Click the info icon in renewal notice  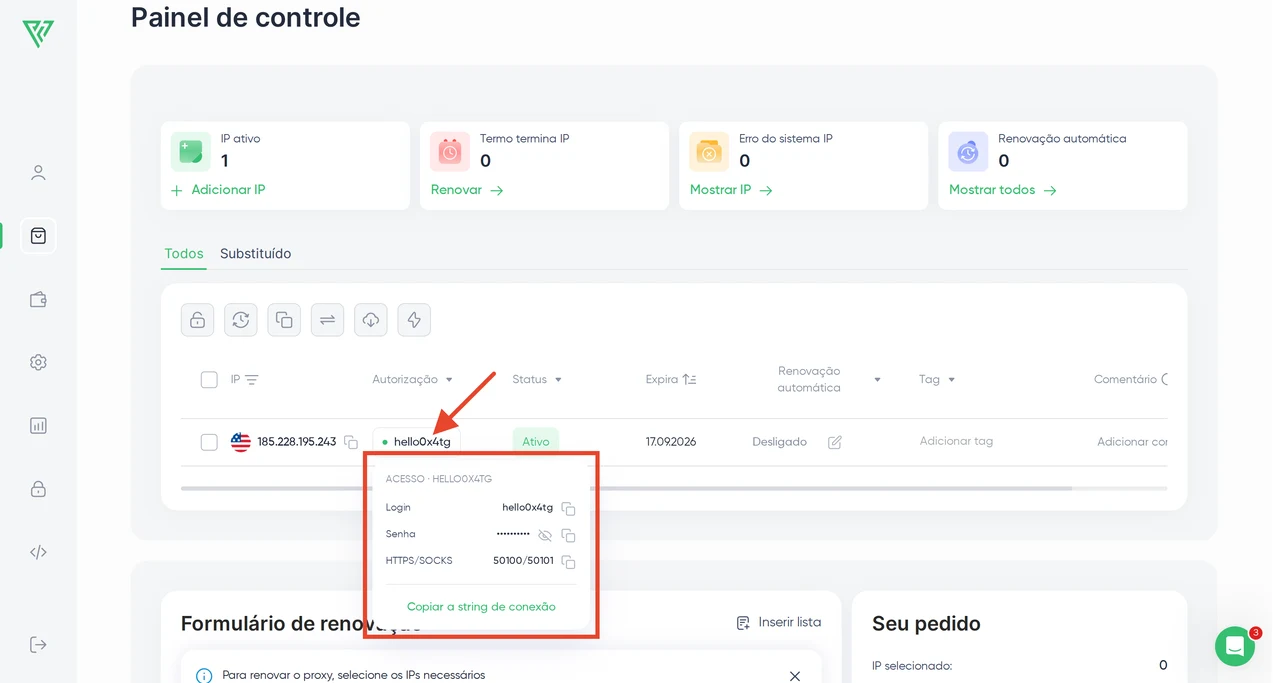pos(204,676)
